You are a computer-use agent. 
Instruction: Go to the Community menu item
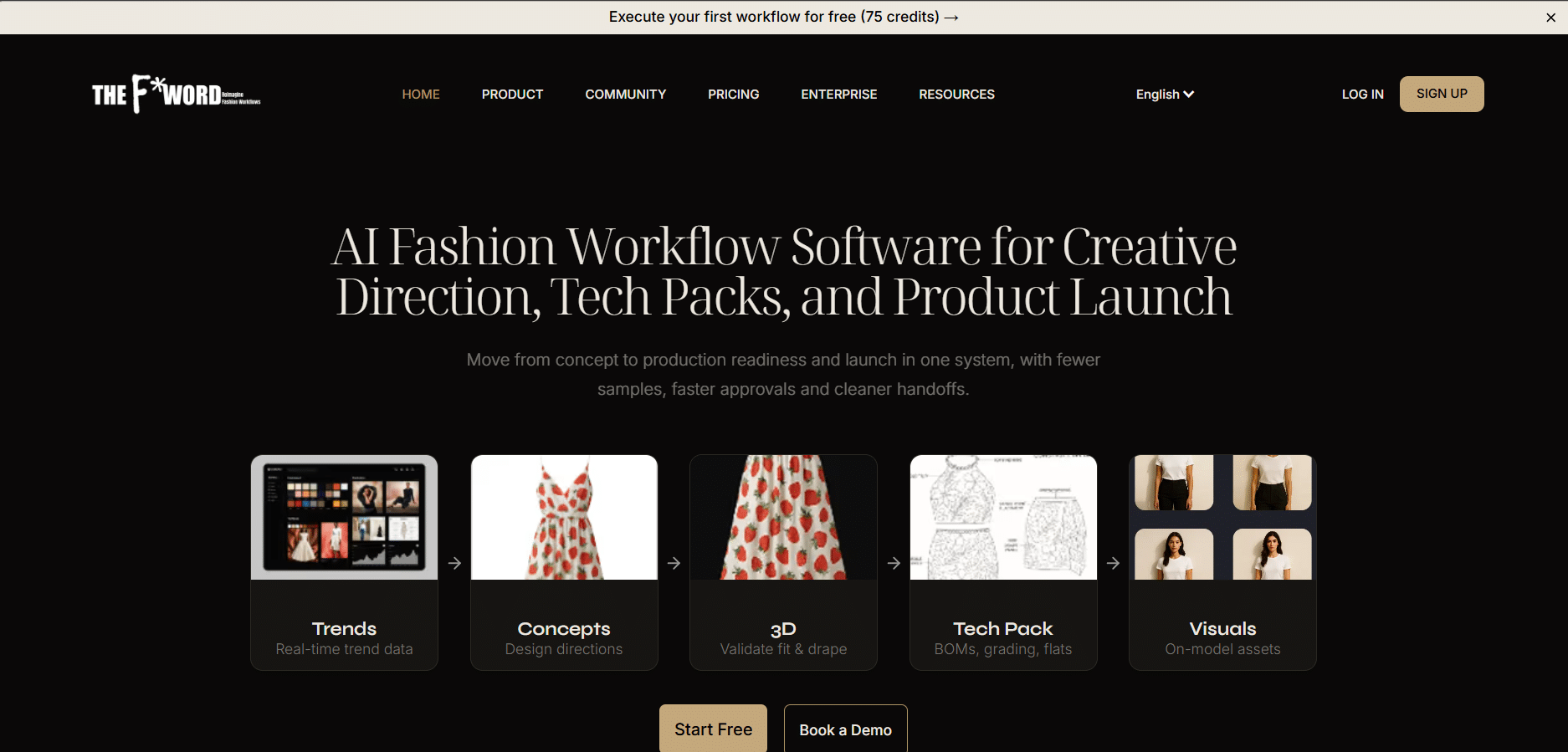tap(626, 95)
